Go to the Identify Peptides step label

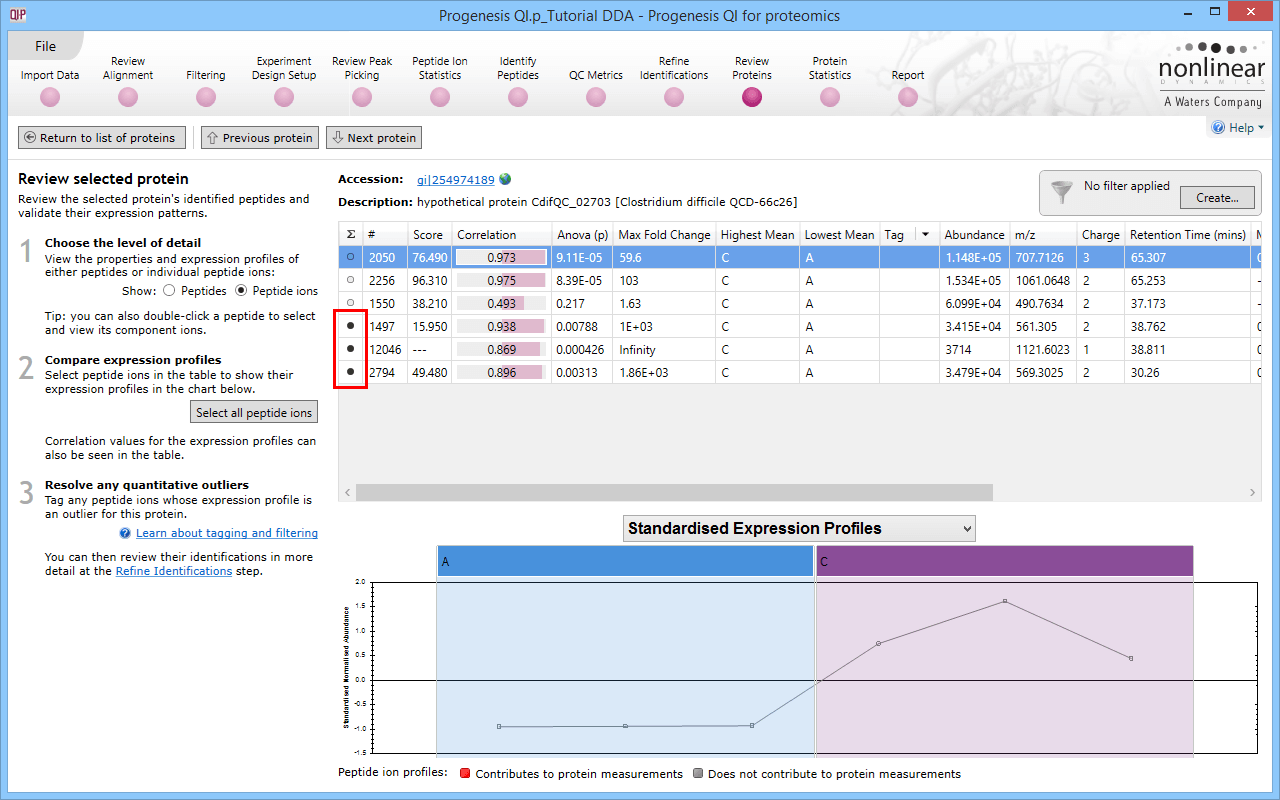[x=518, y=68]
